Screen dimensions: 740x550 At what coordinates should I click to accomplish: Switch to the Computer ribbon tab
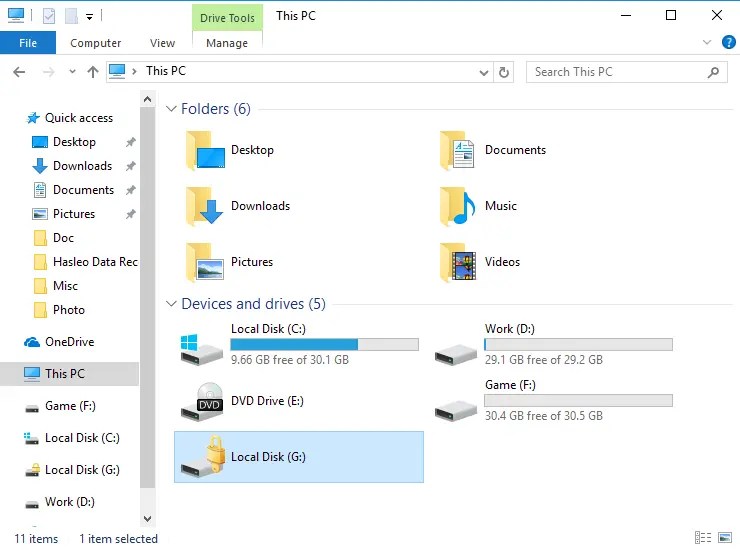95,43
